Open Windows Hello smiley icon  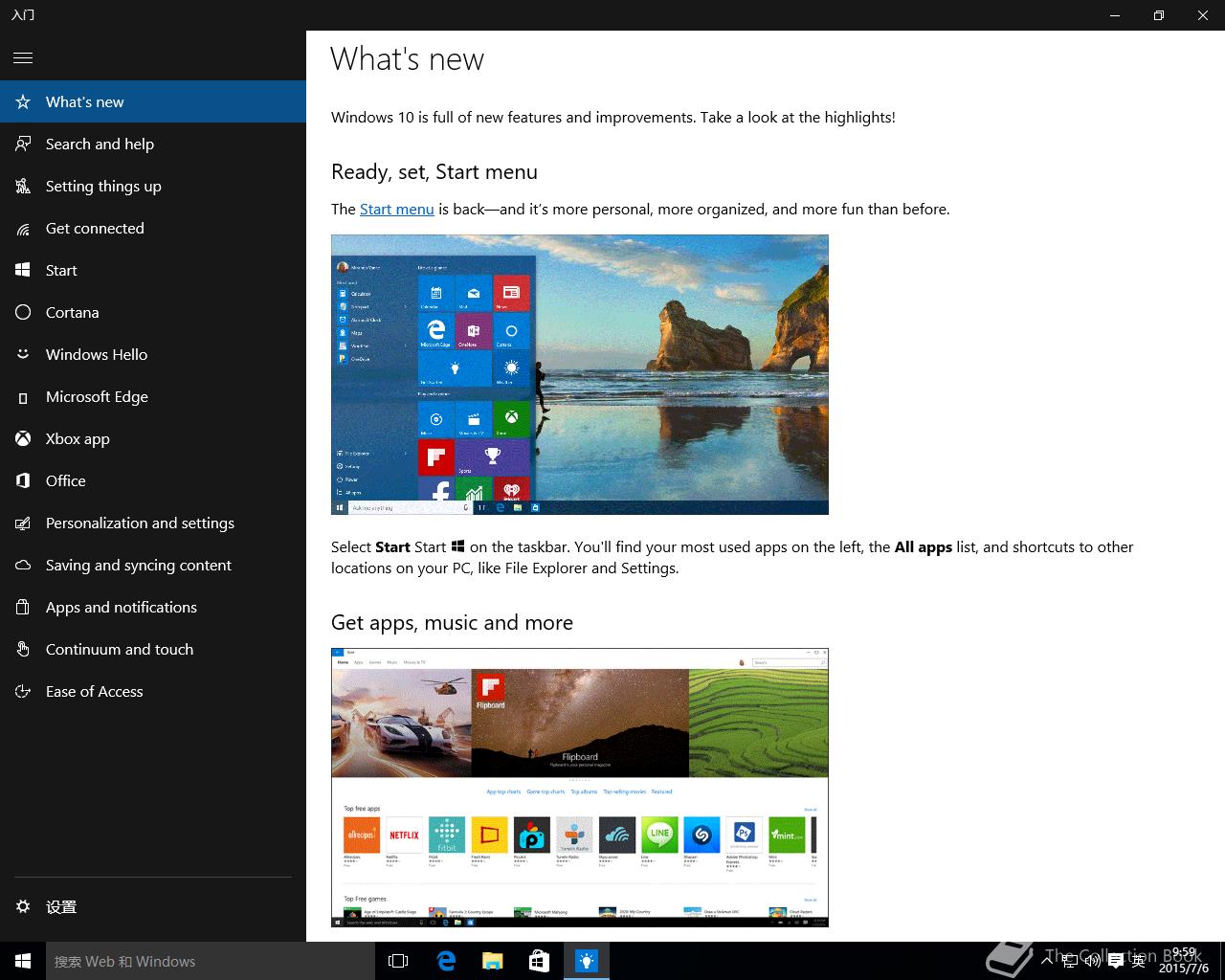coord(23,354)
